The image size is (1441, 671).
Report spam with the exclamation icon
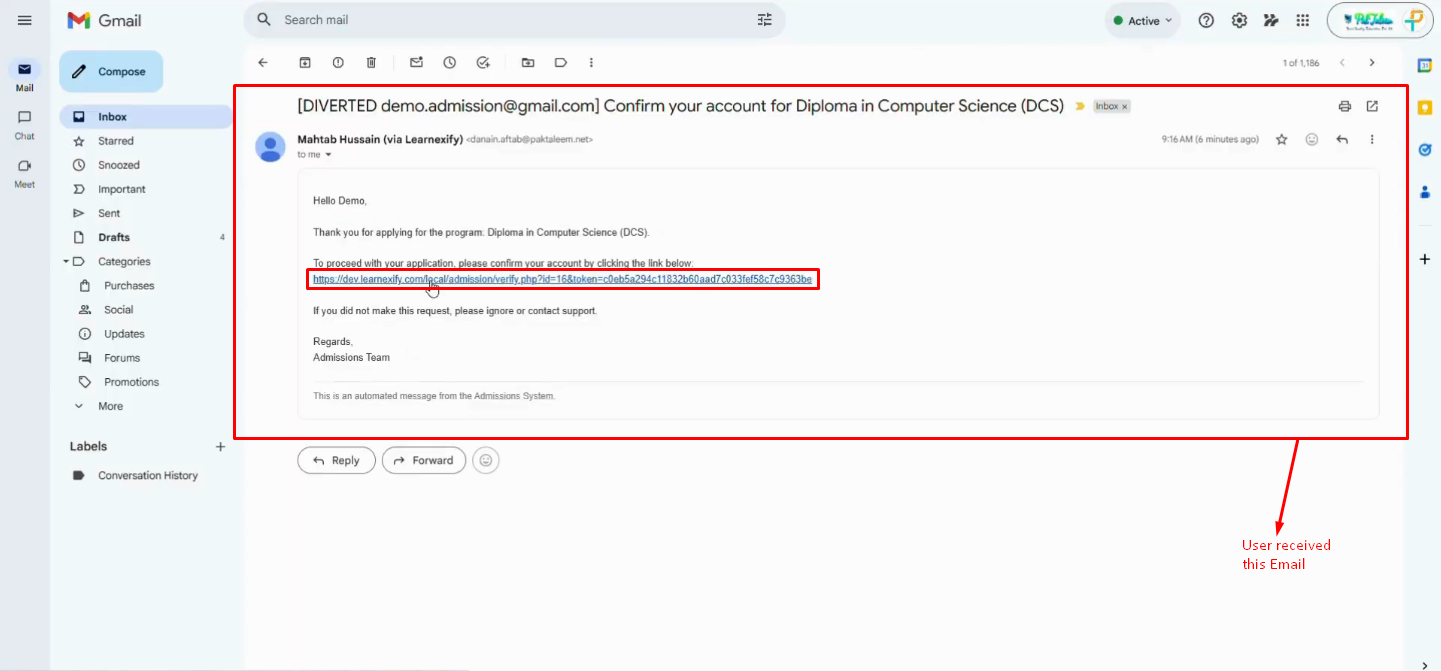[x=338, y=62]
